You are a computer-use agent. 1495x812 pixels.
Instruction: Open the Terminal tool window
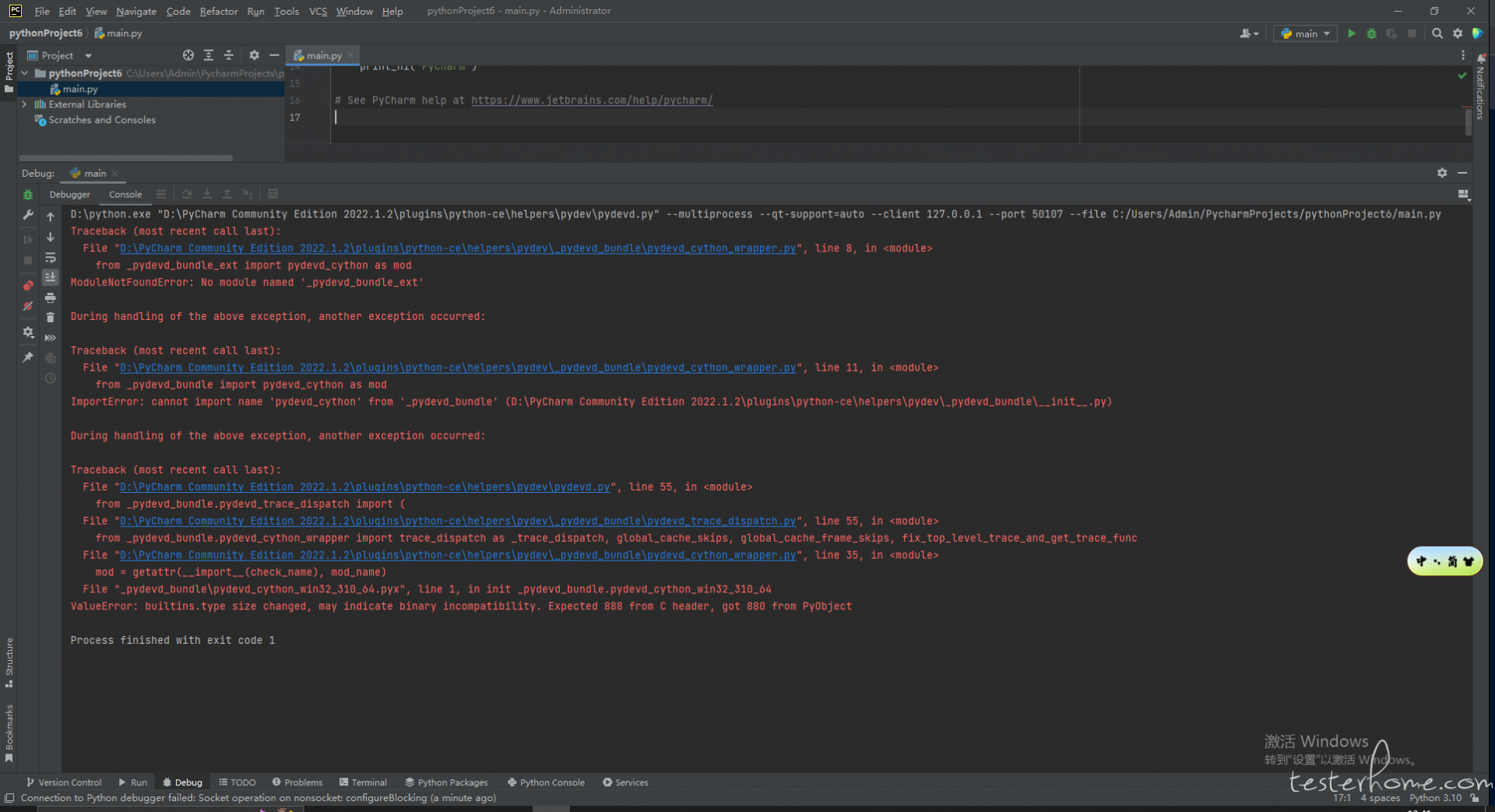tap(363, 782)
